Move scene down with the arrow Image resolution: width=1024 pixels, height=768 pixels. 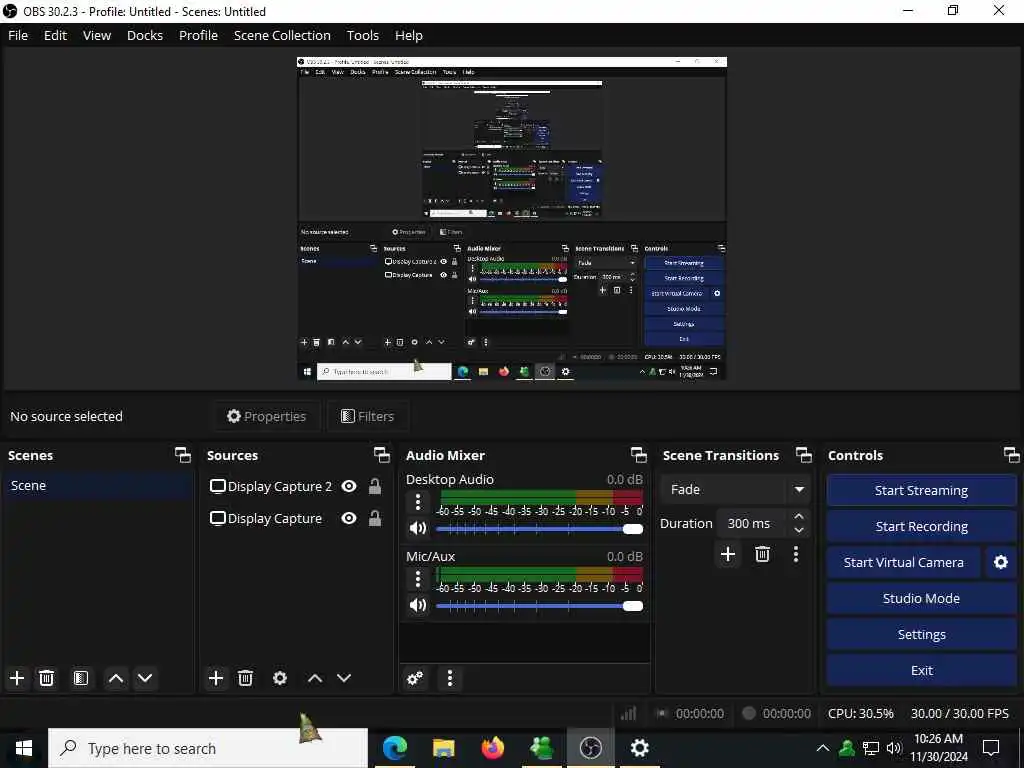point(145,678)
